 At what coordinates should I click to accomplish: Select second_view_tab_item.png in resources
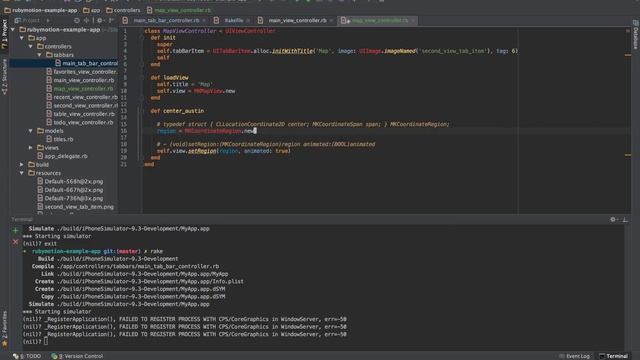pyautogui.click(x=75, y=207)
